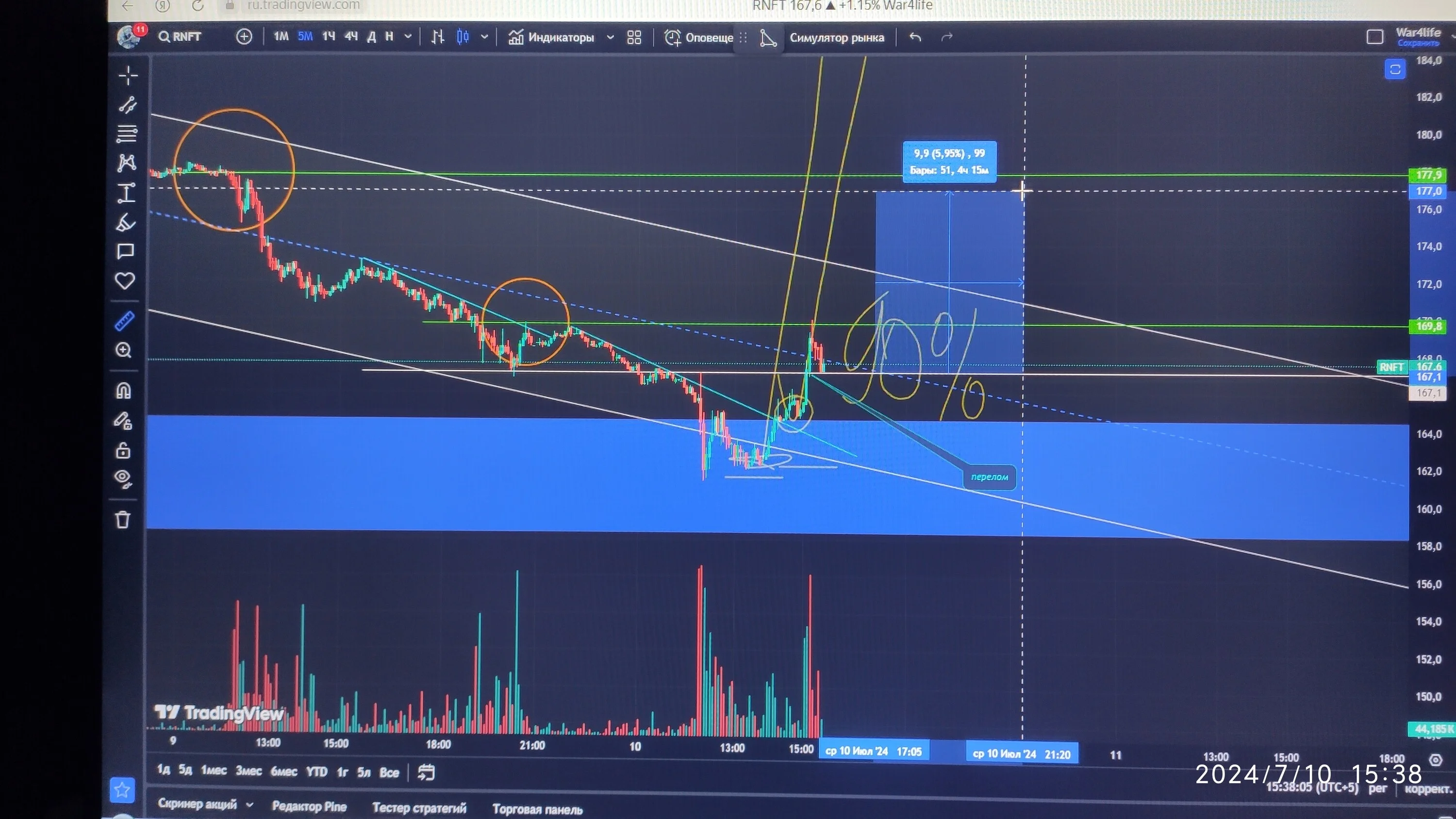Image resolution: width=1456 pixels, height=819 pixels.
Task: Click the user avatar with notification badge
Action: tap(130, 36)
